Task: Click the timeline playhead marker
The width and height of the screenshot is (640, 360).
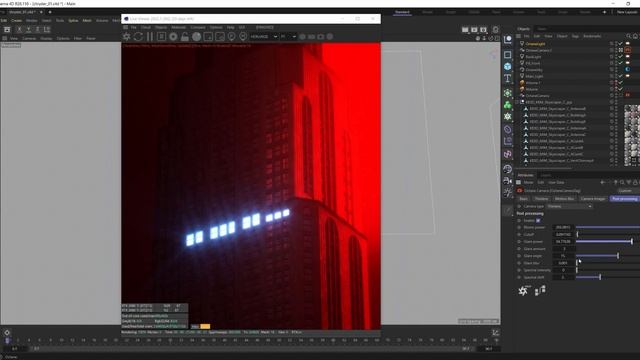Action: [7, 340]
